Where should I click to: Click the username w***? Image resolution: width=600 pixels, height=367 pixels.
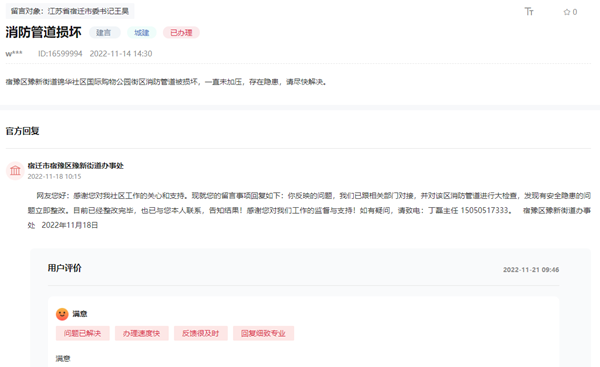click(14, 54)
